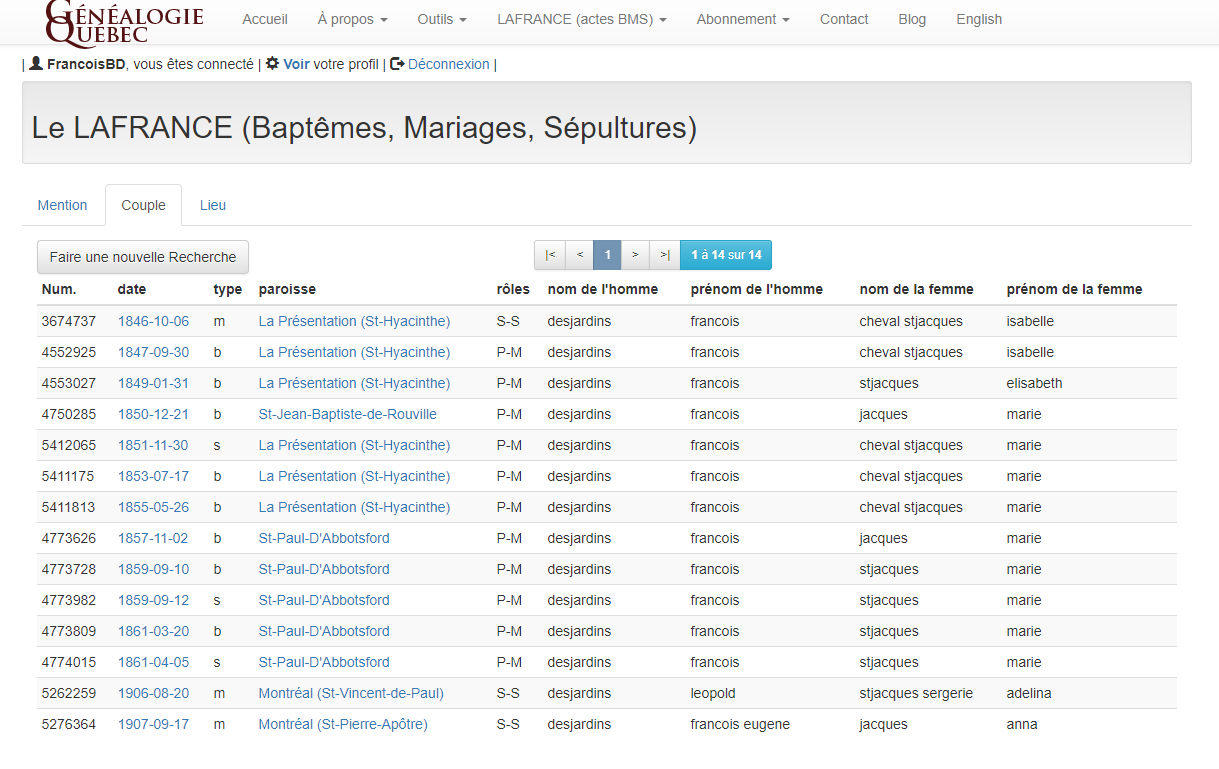Click the page title 'Le LAFRANCE' heading

point(364,128)
